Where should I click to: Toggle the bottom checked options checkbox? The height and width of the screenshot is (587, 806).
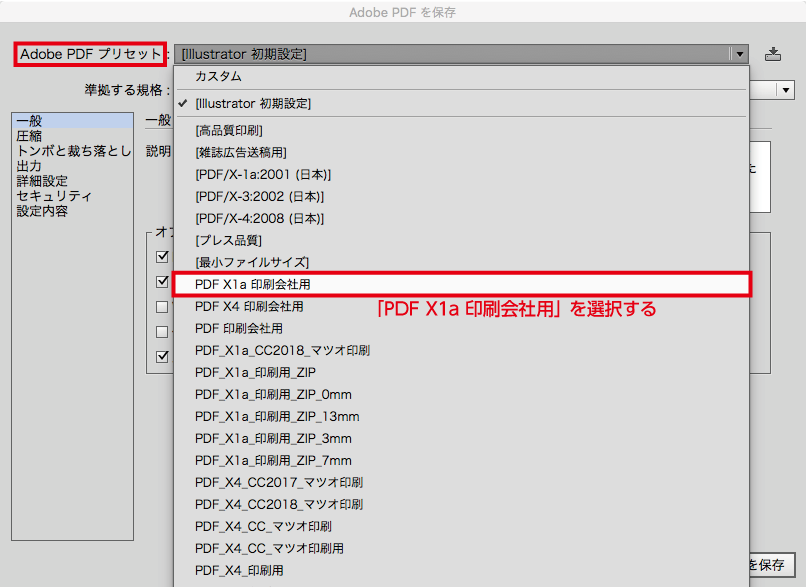tap(162, 356)
